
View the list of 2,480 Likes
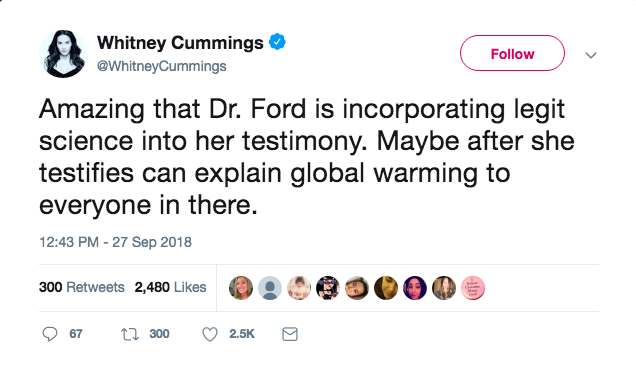coord(170,287)
